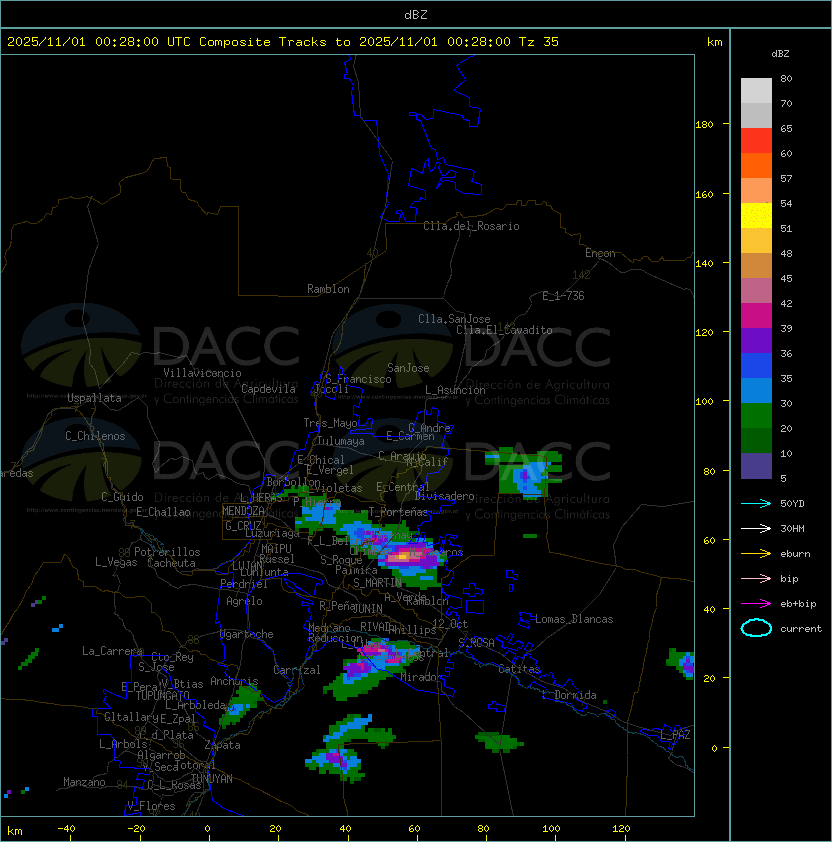Click the dBZ label above the color scale

click(x=780, y=54)
